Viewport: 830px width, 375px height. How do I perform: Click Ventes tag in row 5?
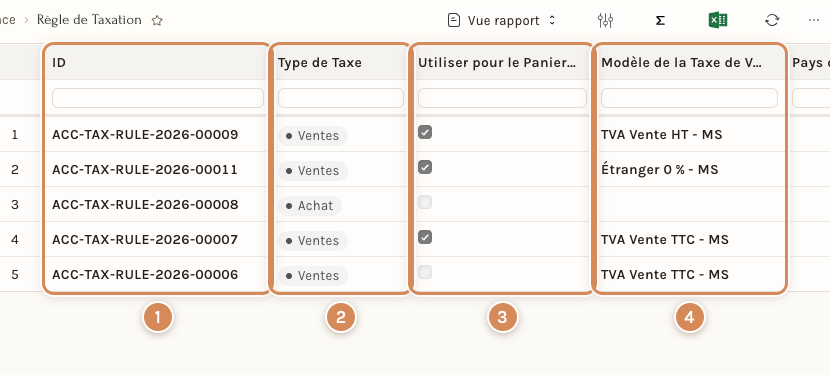click(x=313, y=275)
